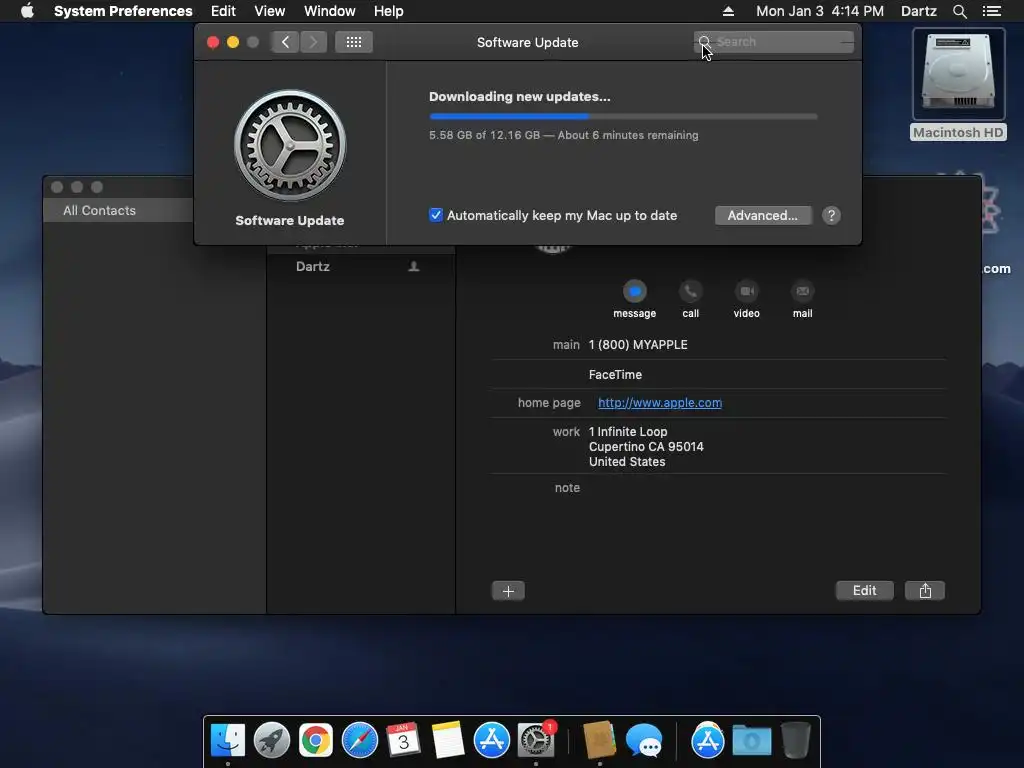1024x768 pixels.
Task: Click the share button in Contacts
Action: coord(925,590)
